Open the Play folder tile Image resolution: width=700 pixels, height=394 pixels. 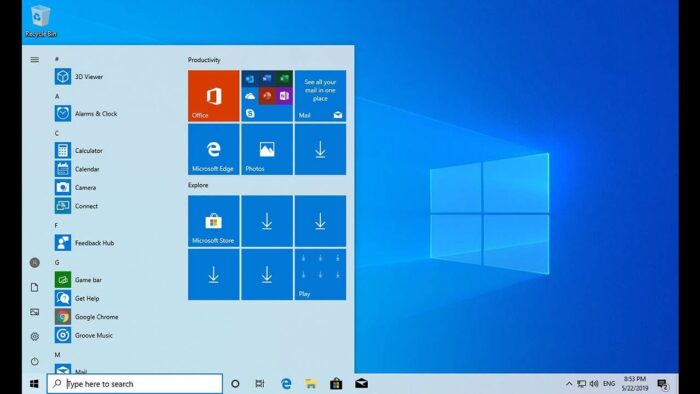click(x=320, y=274)
